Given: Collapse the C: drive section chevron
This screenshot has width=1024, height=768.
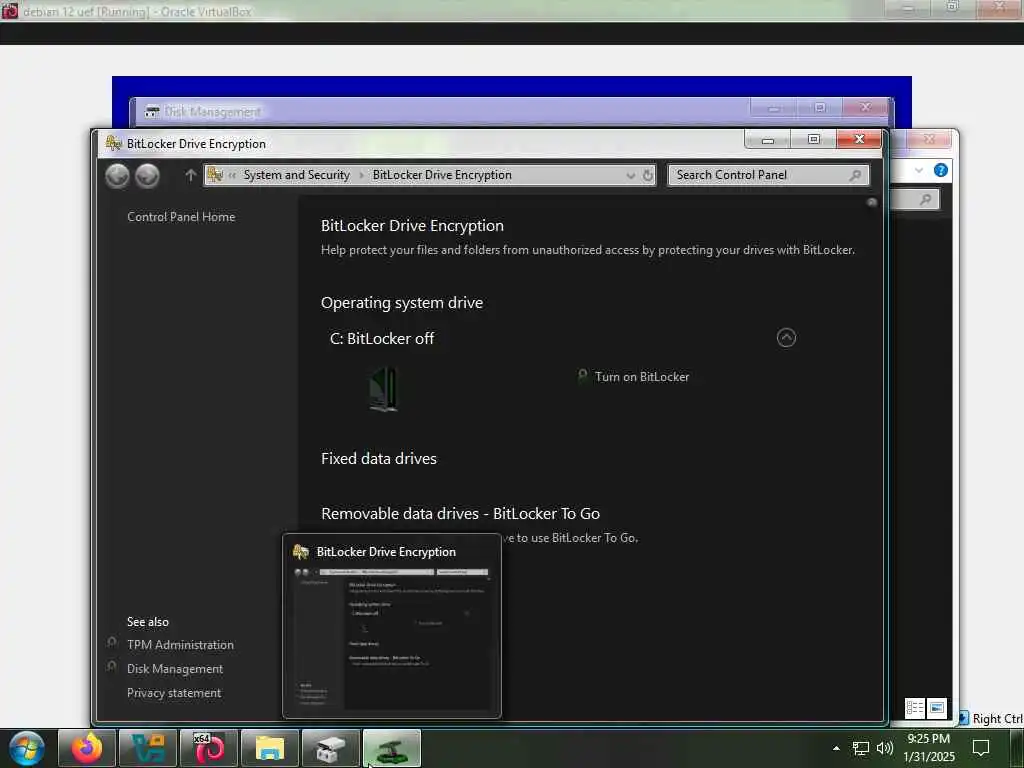Looking at the screenshot, I should [786, 338].
